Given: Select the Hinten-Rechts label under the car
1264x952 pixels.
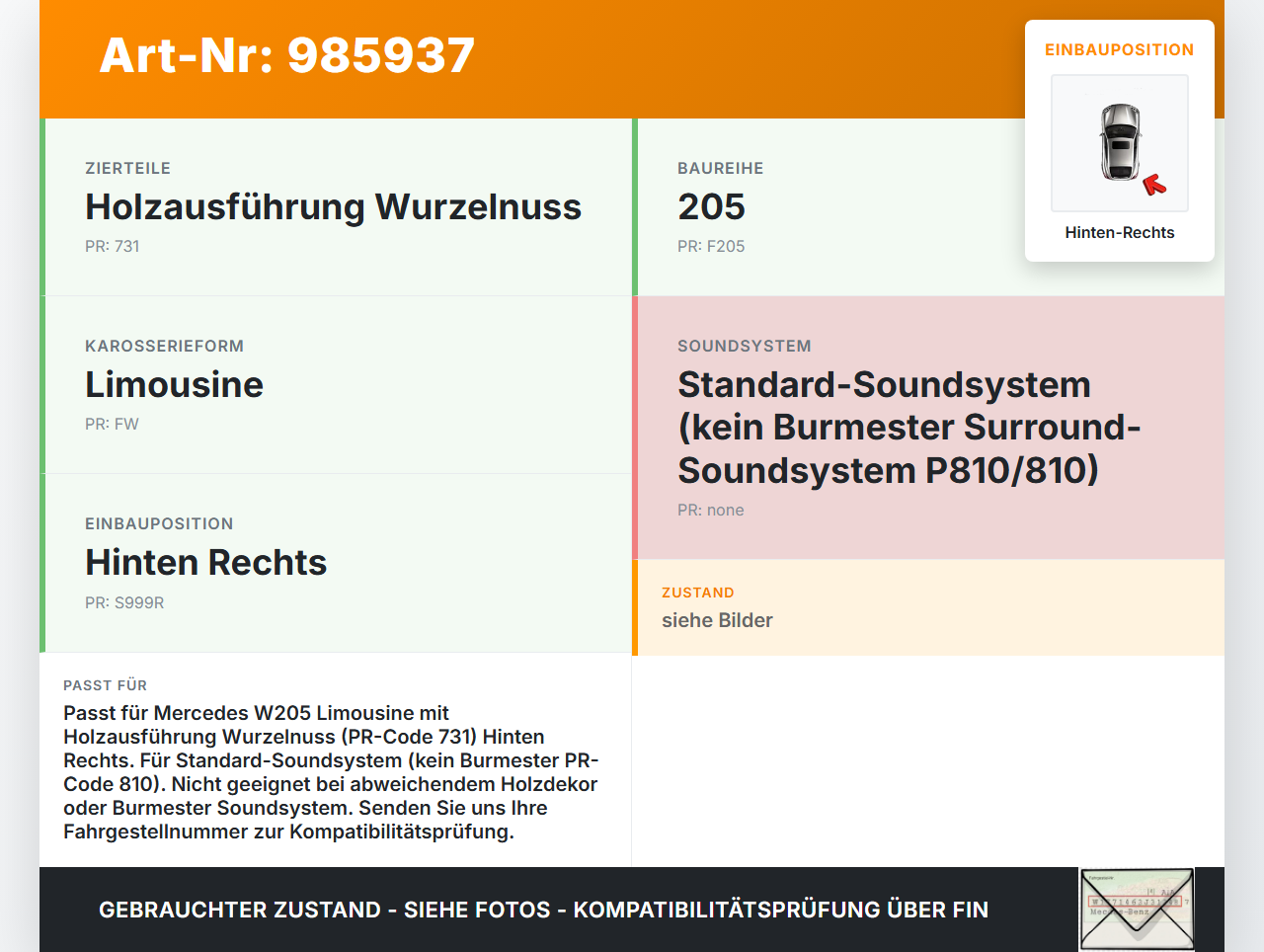Looking at the screenshot, I should coord(1119,232).
